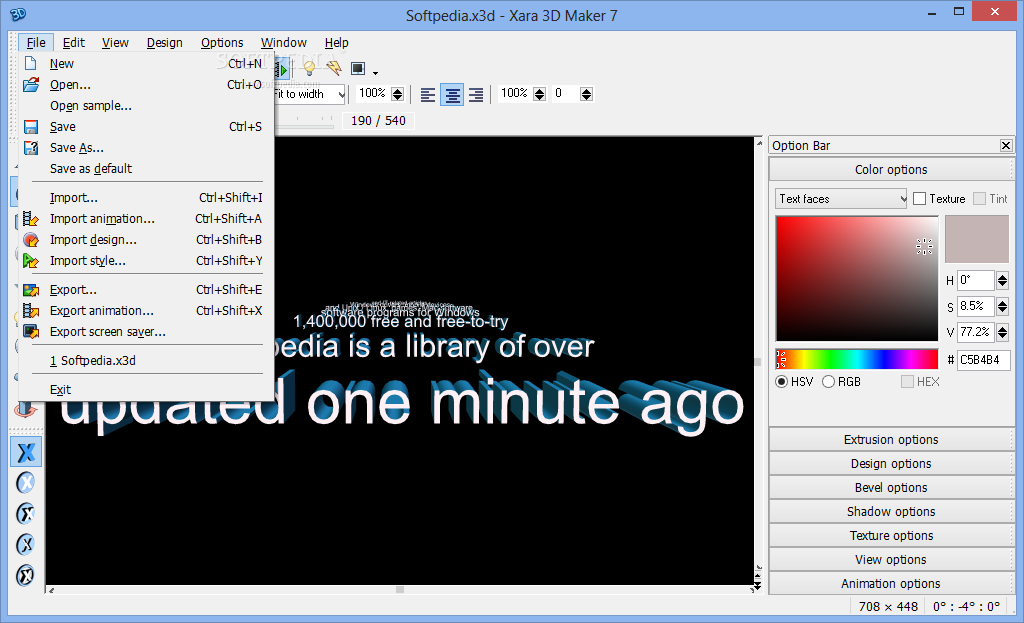The height and width of the screenshot is (623, 1024).
Task: Open the Shadow options section
Action: point(891,511)
